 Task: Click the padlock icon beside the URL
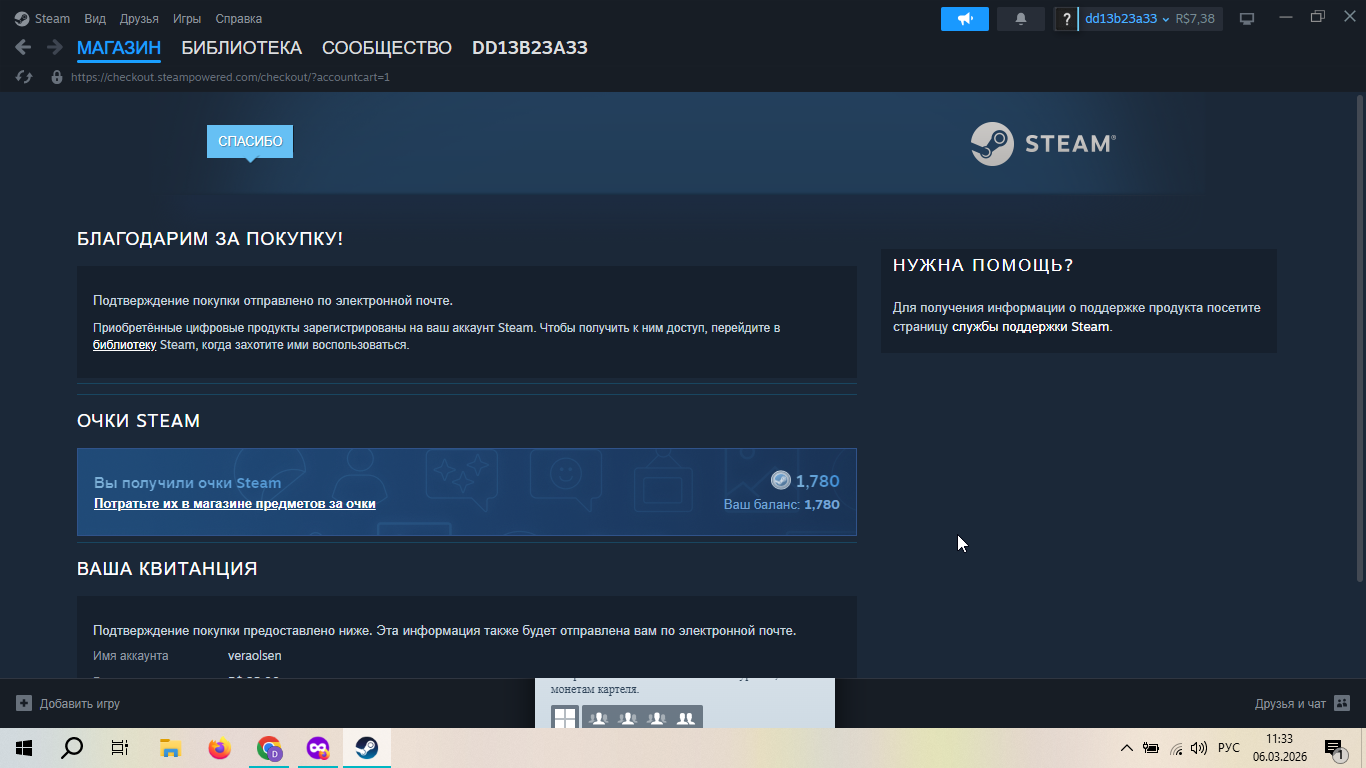pyautogui.click(x=57, y=77)
